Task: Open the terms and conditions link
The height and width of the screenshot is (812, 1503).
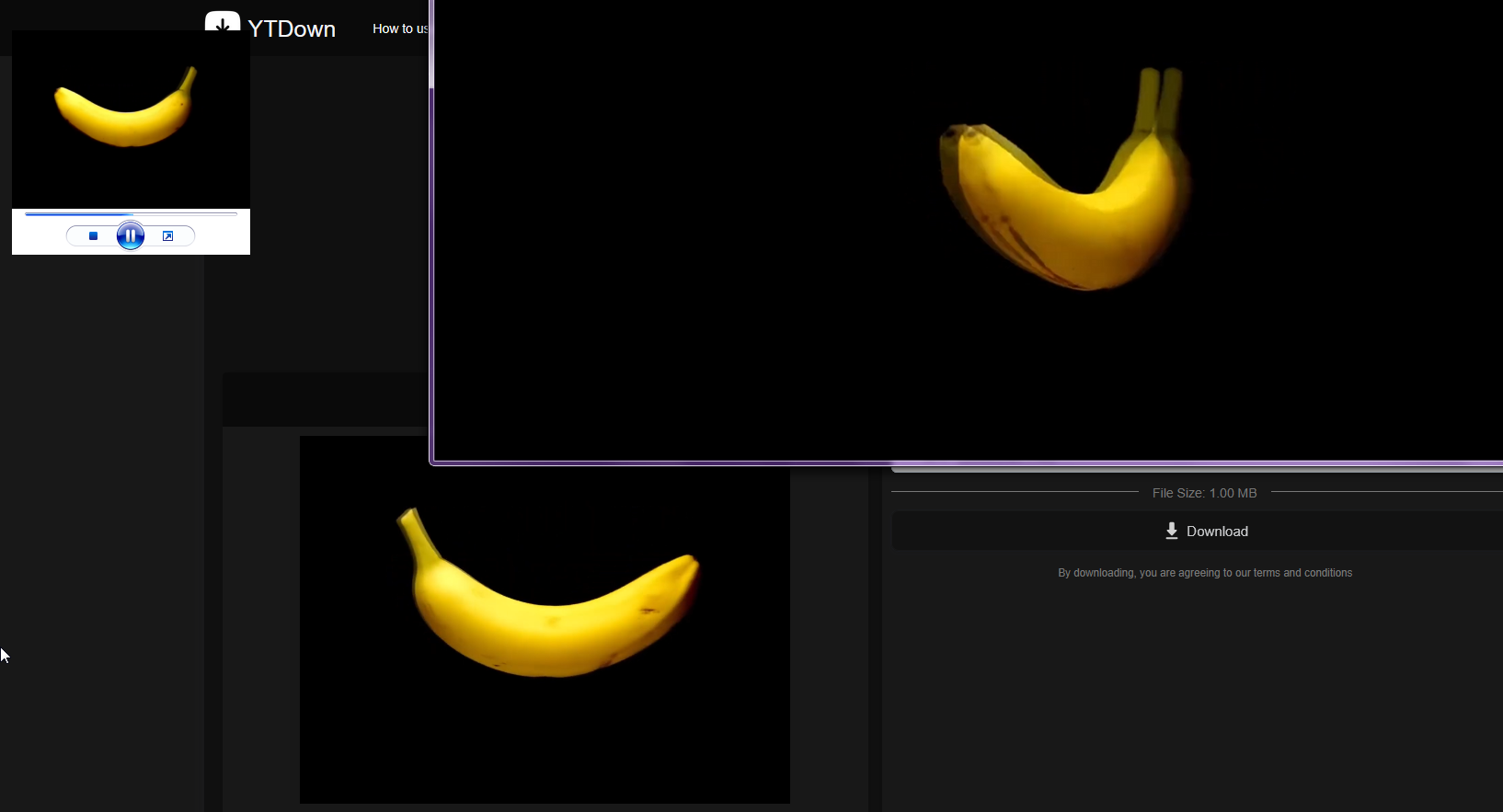Action: coord(1302,573)
